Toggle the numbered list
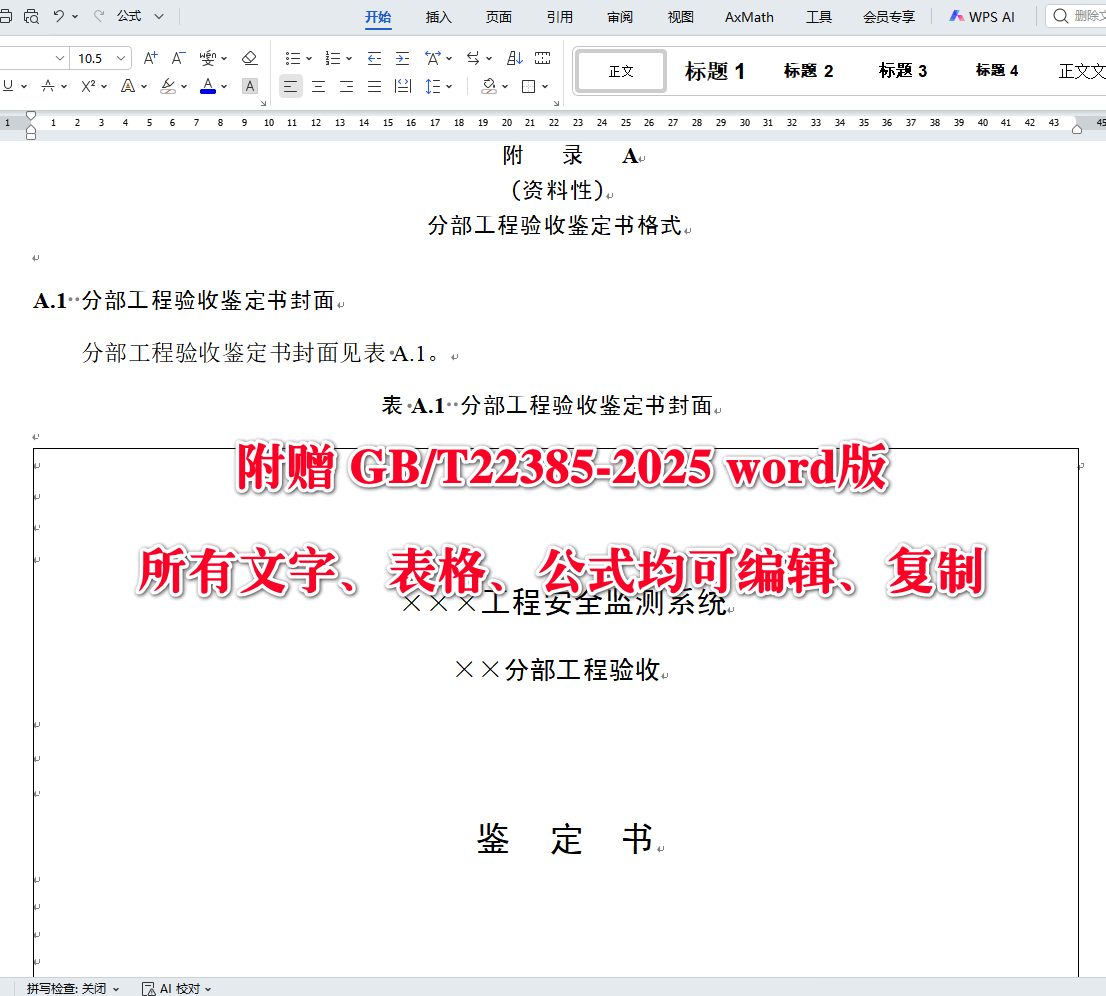This screenshot has width=1106, height=996. coord(332,58)
